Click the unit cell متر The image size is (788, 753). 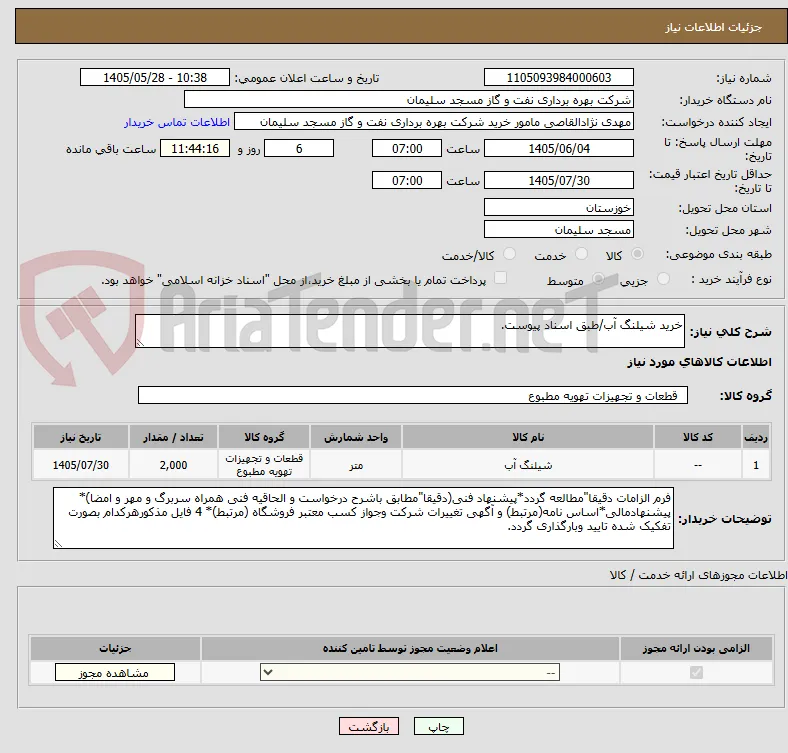(x=356, y=465)
